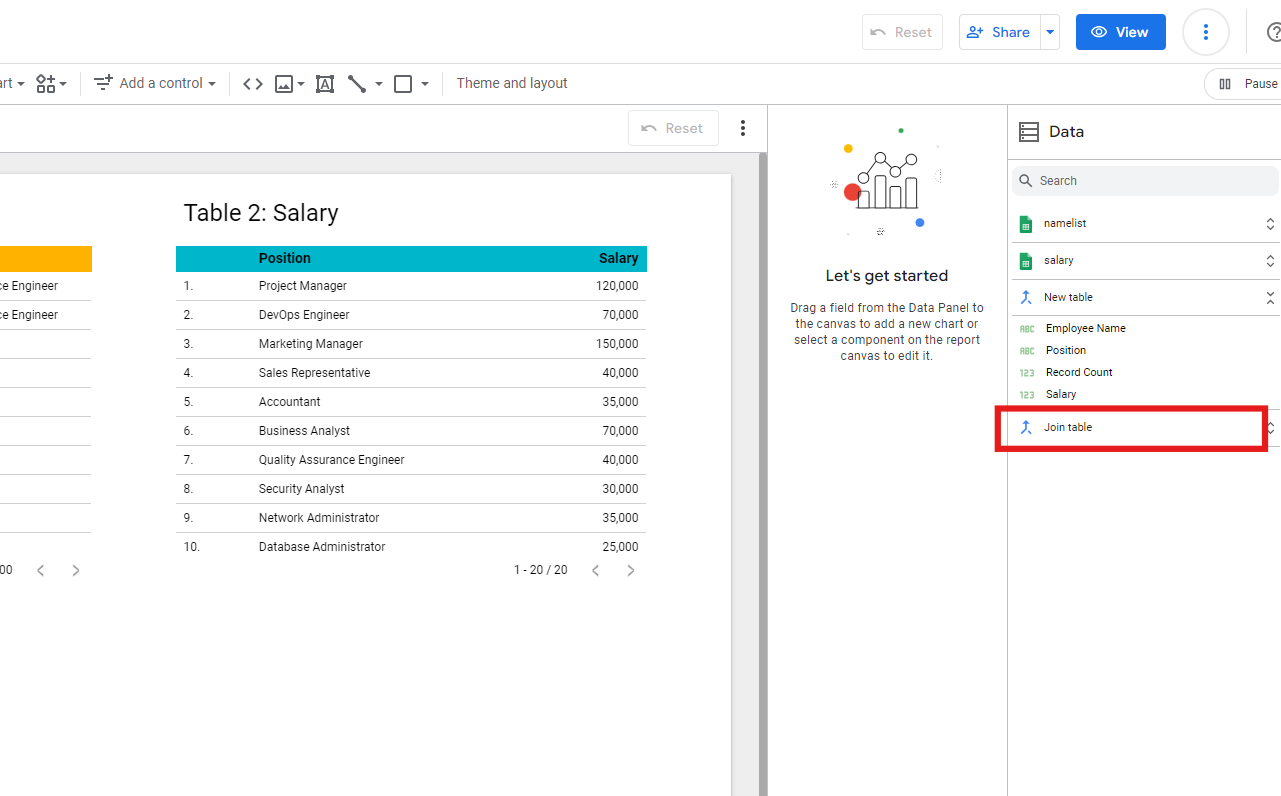Open the Add a control dropdown
Viewport: 1281px width, 796px height.
(x=155, y=84)
